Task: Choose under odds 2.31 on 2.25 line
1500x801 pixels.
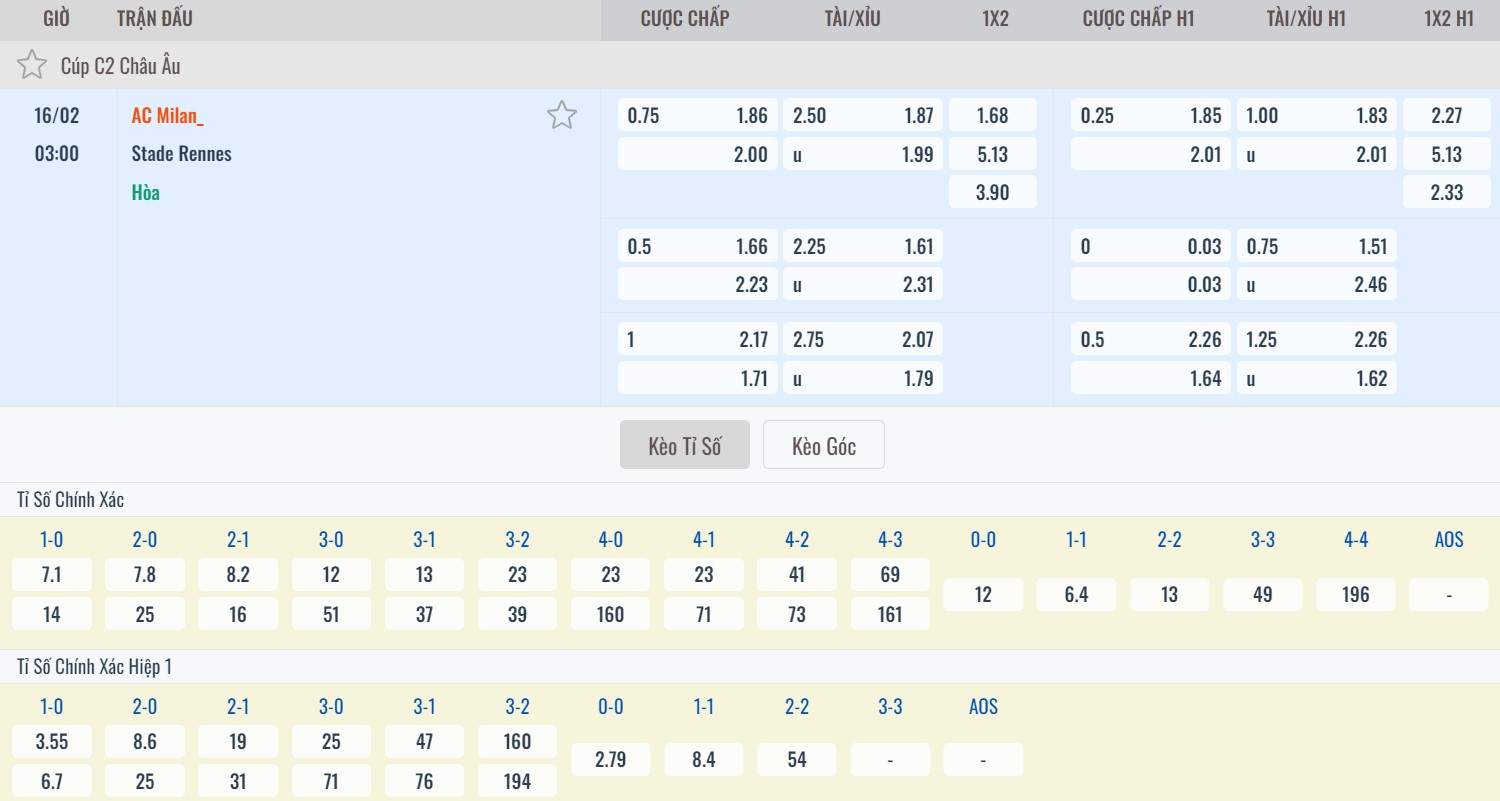Action: point(862,285)
